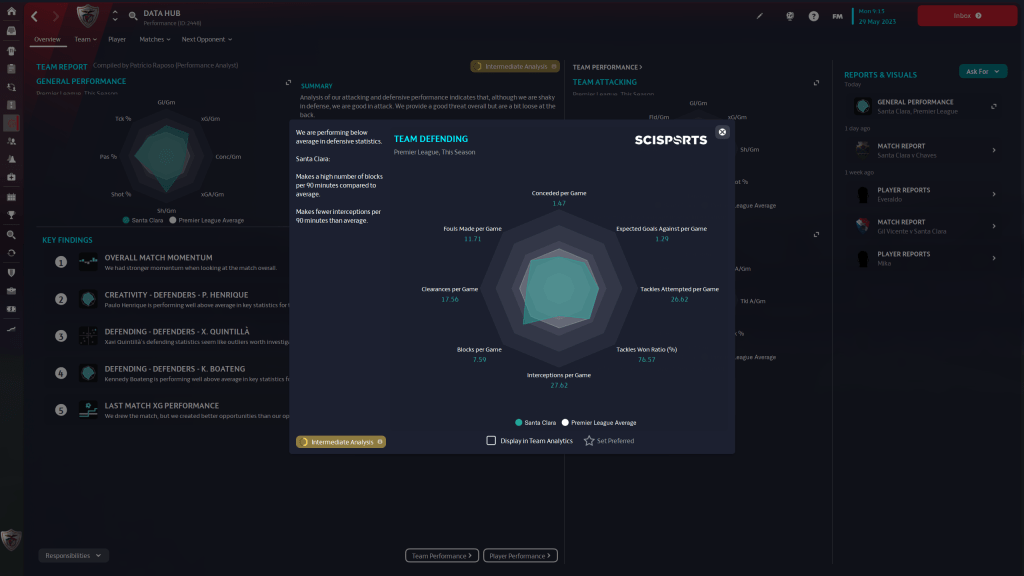
Task: Close the Team Defending popup
Action: pos(722,132)
